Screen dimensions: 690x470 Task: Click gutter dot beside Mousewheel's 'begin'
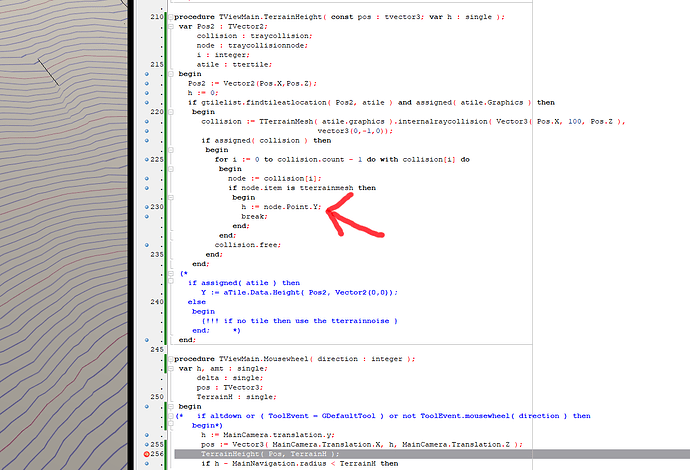coord(147,407)
